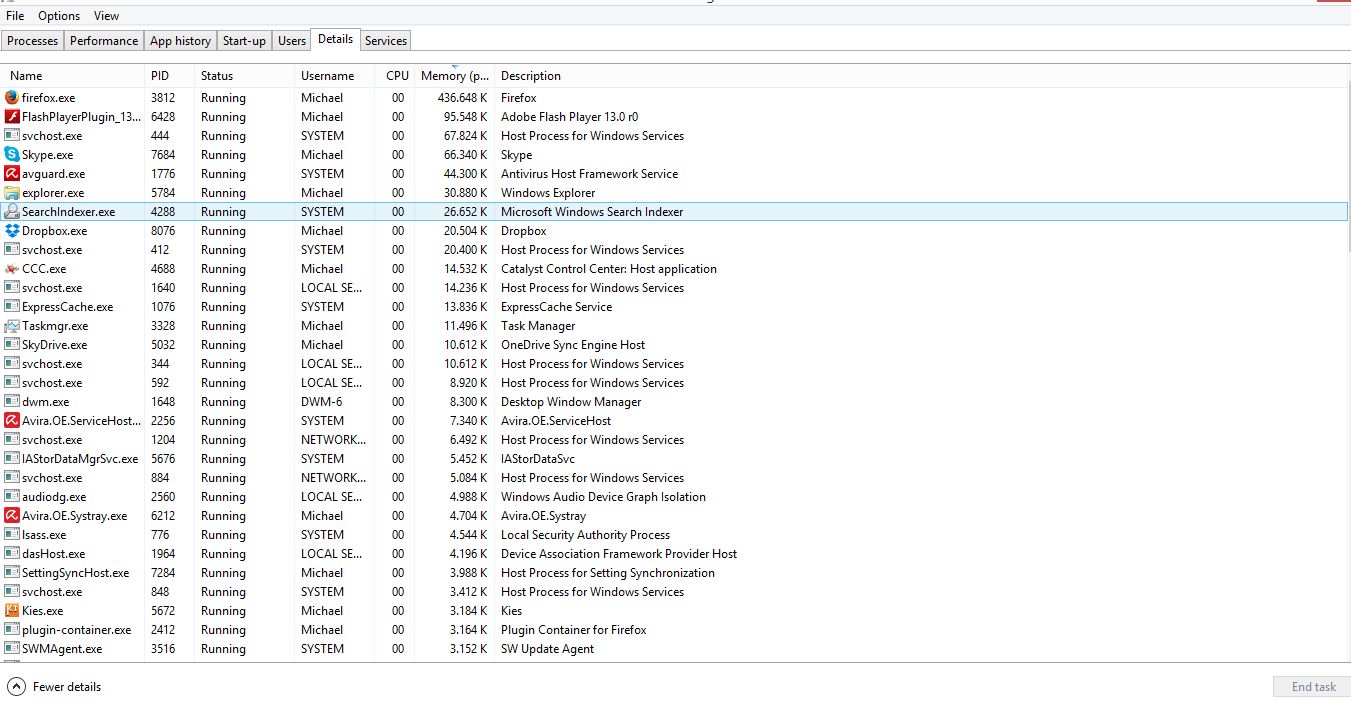
Task: Select the svchost.exe row with PID 848
Action: pos(675,592)
